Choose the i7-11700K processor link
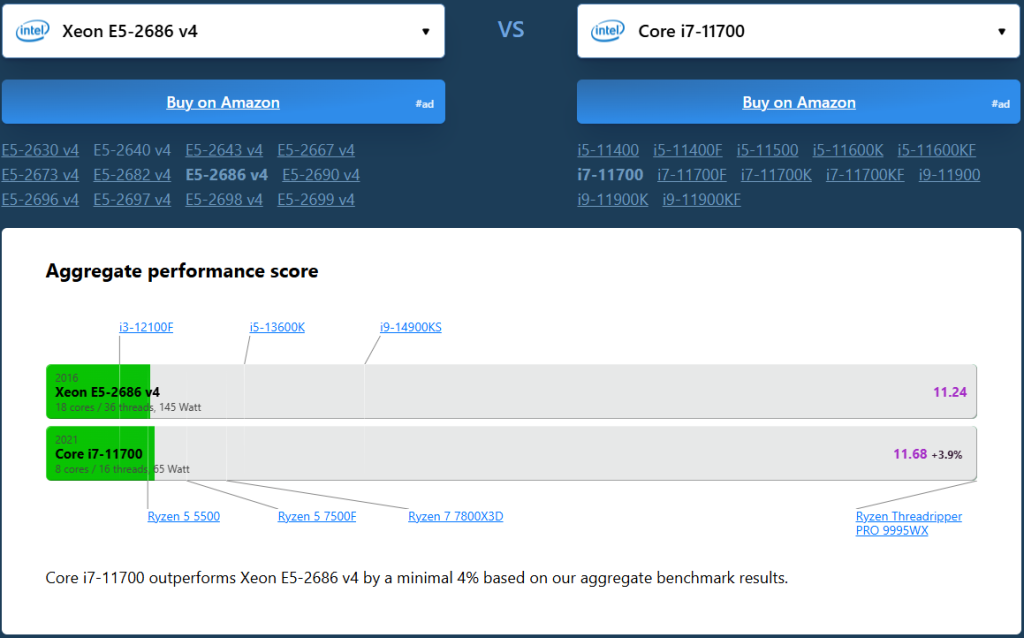The width and height of the screenshot is (1024, 638). point(776,175)
